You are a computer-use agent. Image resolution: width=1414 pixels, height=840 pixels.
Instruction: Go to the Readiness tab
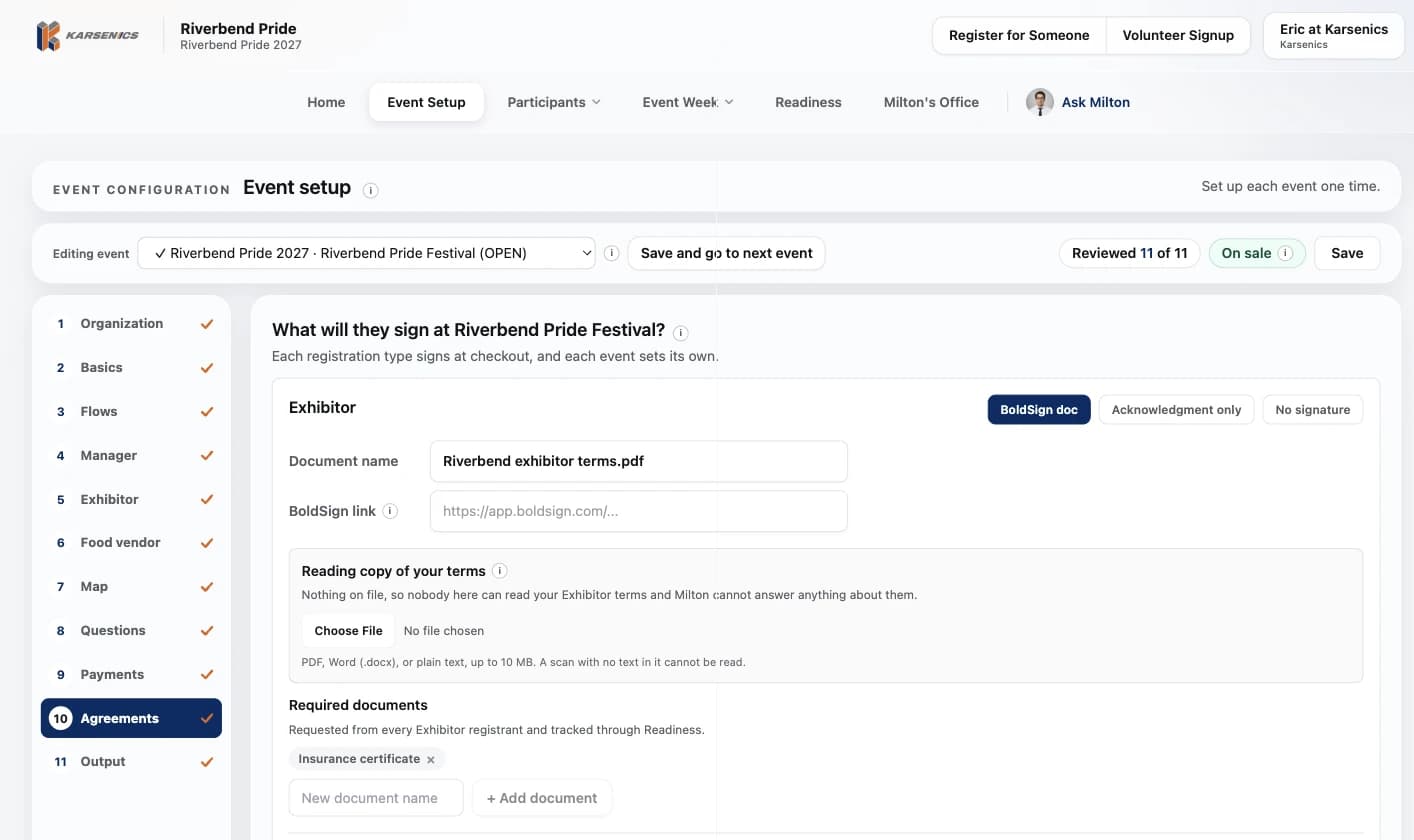(808, 102)
